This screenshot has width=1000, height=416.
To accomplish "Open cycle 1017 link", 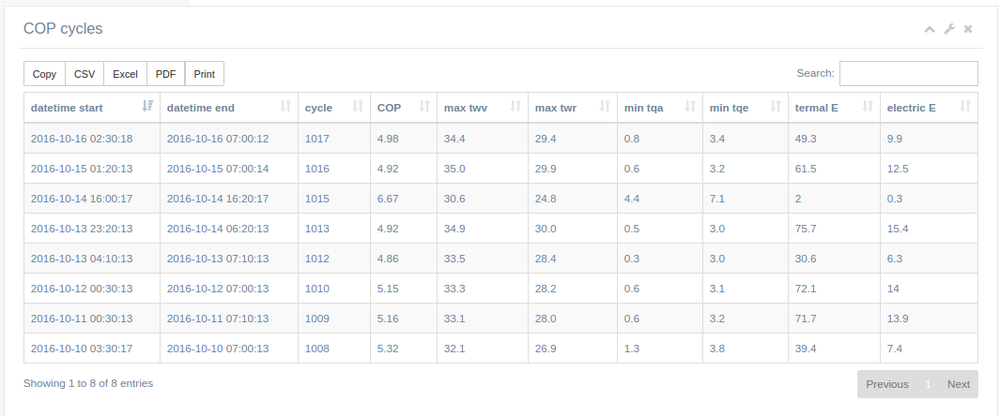I will [x=317, y=138].
